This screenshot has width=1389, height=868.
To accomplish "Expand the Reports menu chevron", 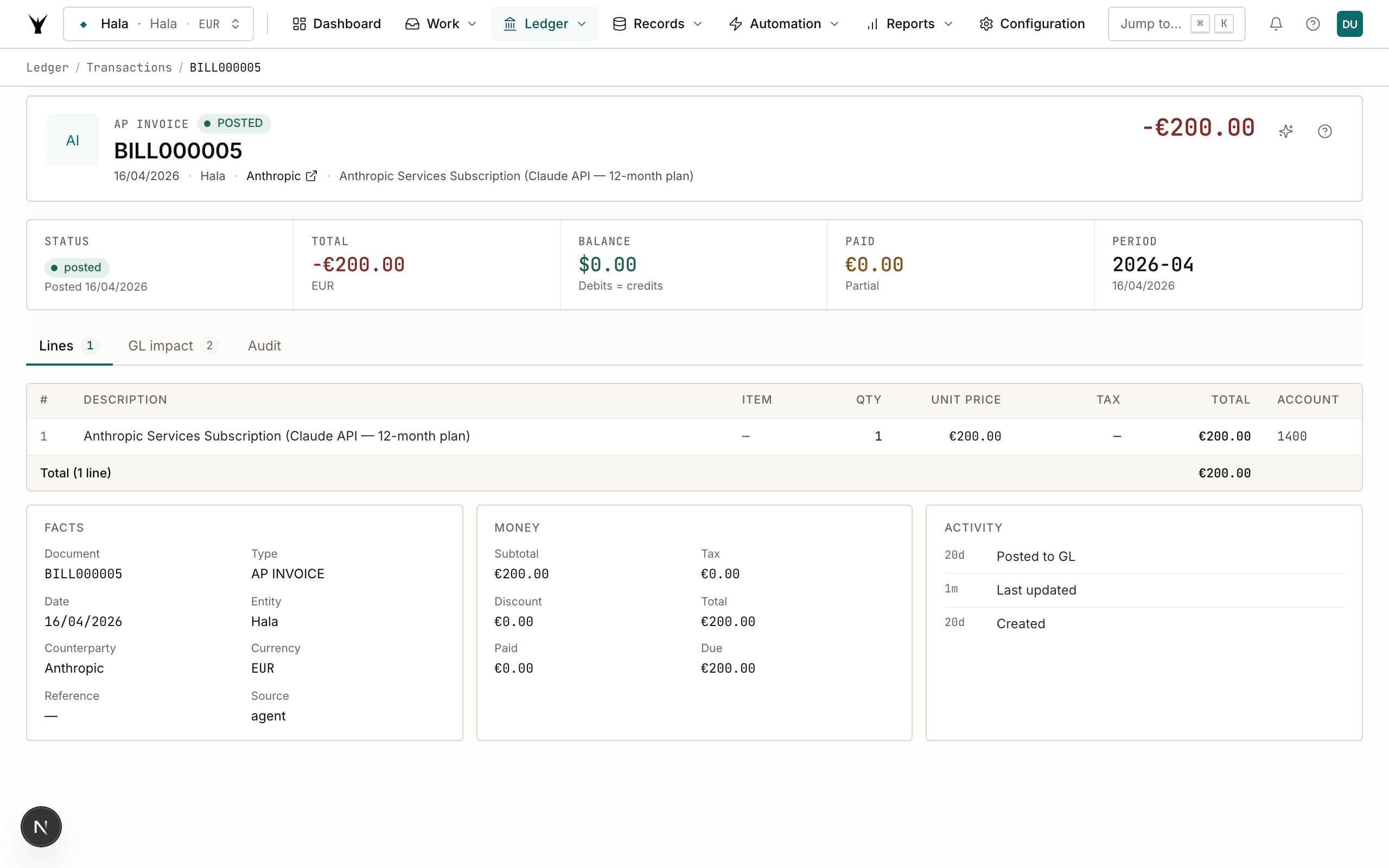I will pyautogui.click(x=948, y=23).
